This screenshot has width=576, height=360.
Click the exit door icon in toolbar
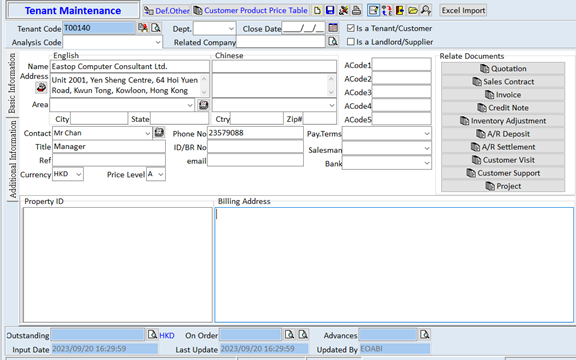(x=400, y=10)
